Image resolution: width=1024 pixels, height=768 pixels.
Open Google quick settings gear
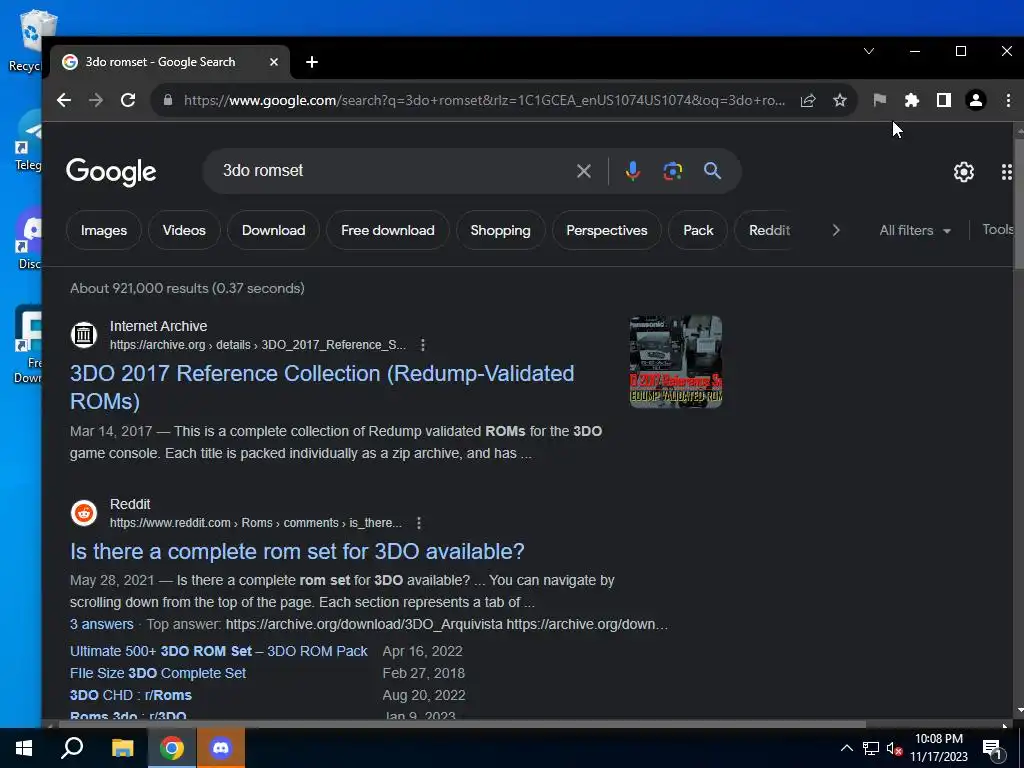click(964, 172)
